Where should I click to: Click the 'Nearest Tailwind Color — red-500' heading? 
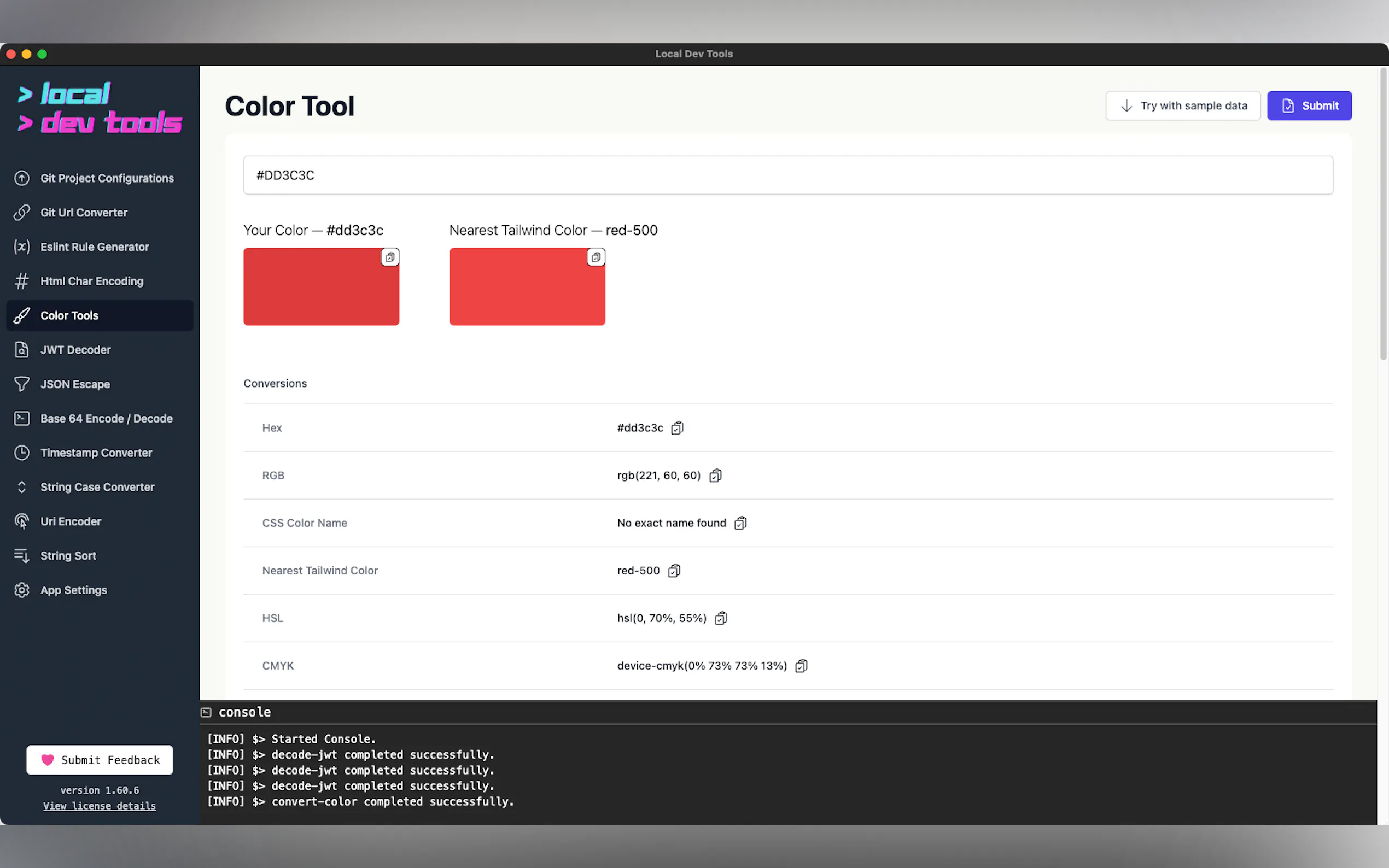[553, 230]
